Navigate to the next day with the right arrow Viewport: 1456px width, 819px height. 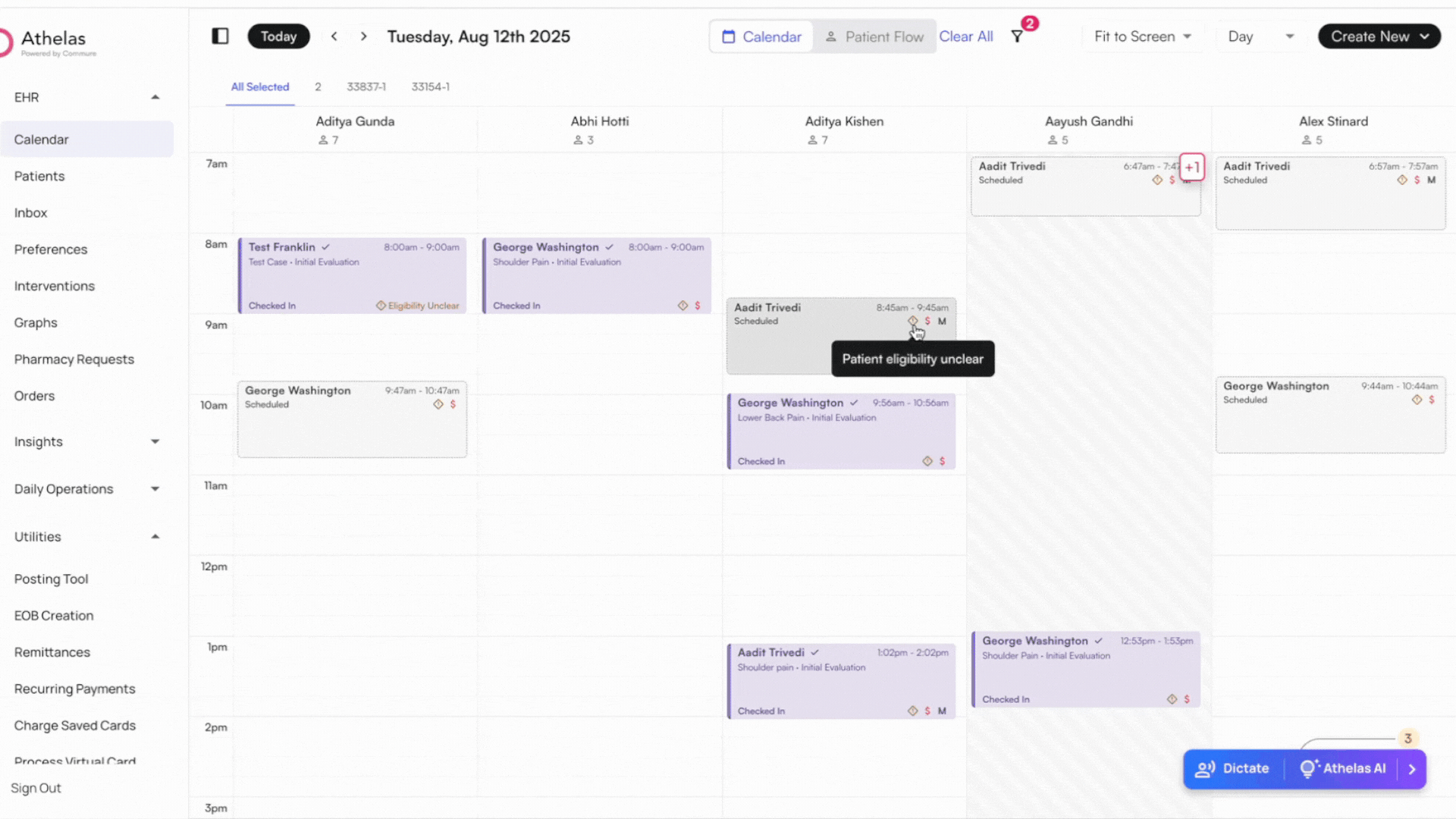[363, 36]
